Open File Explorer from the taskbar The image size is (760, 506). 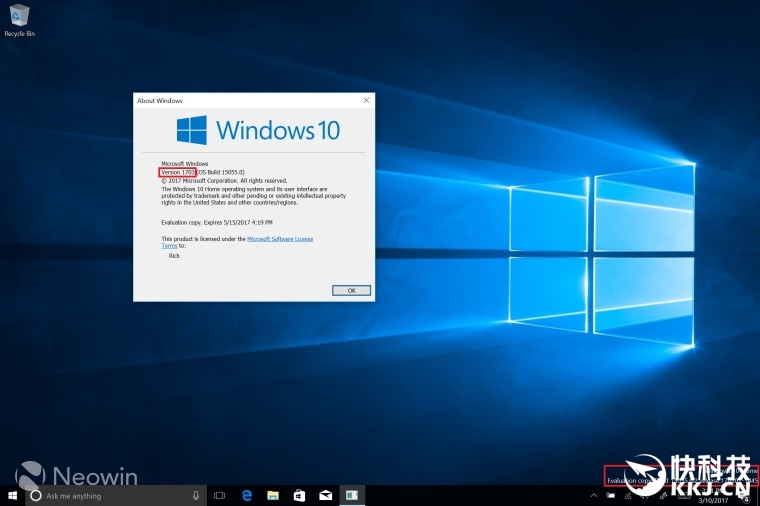pyautogui.click(x=272, y=495)
